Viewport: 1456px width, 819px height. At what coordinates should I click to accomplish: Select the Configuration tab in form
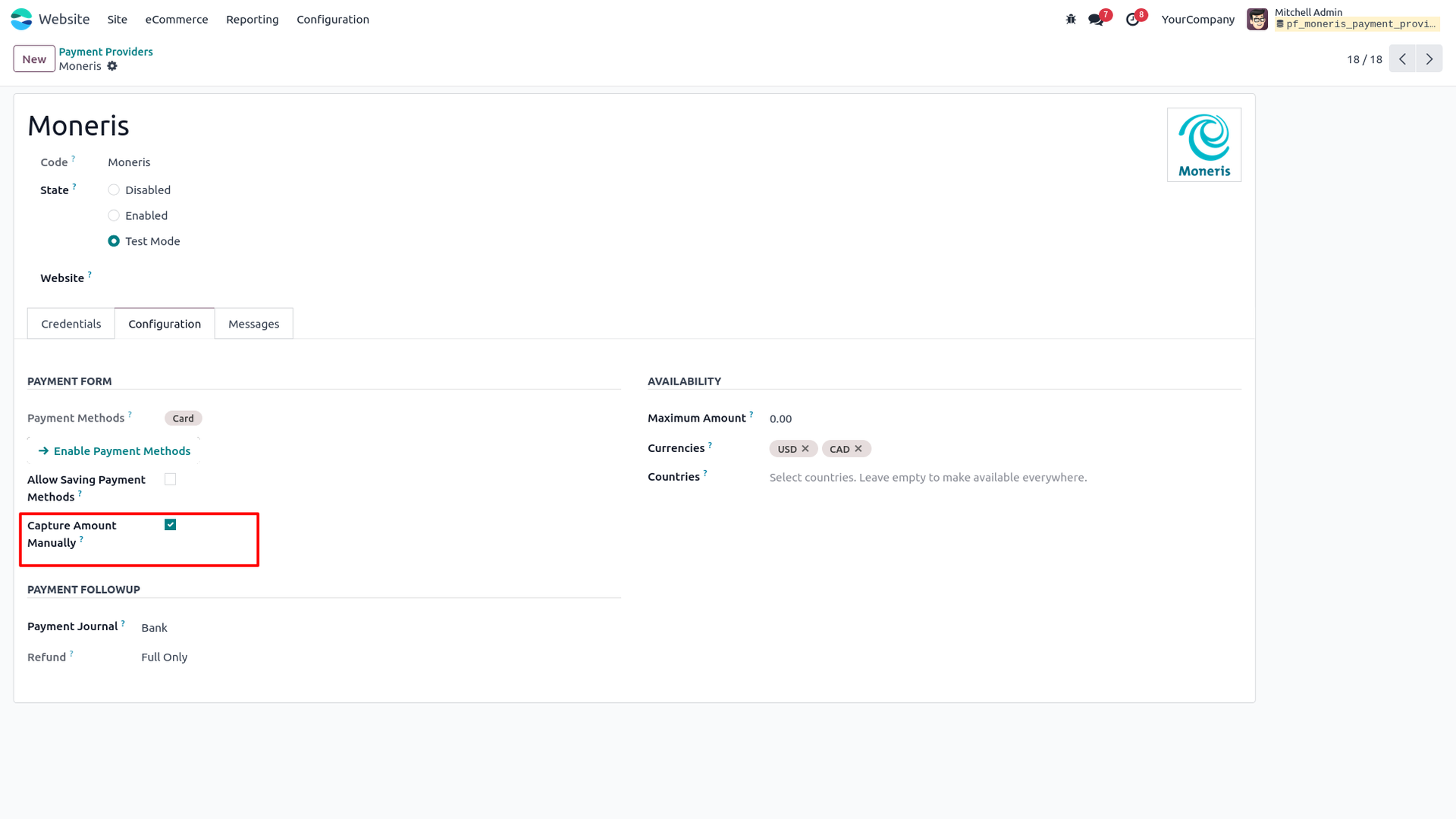click(x=165, y=324)
